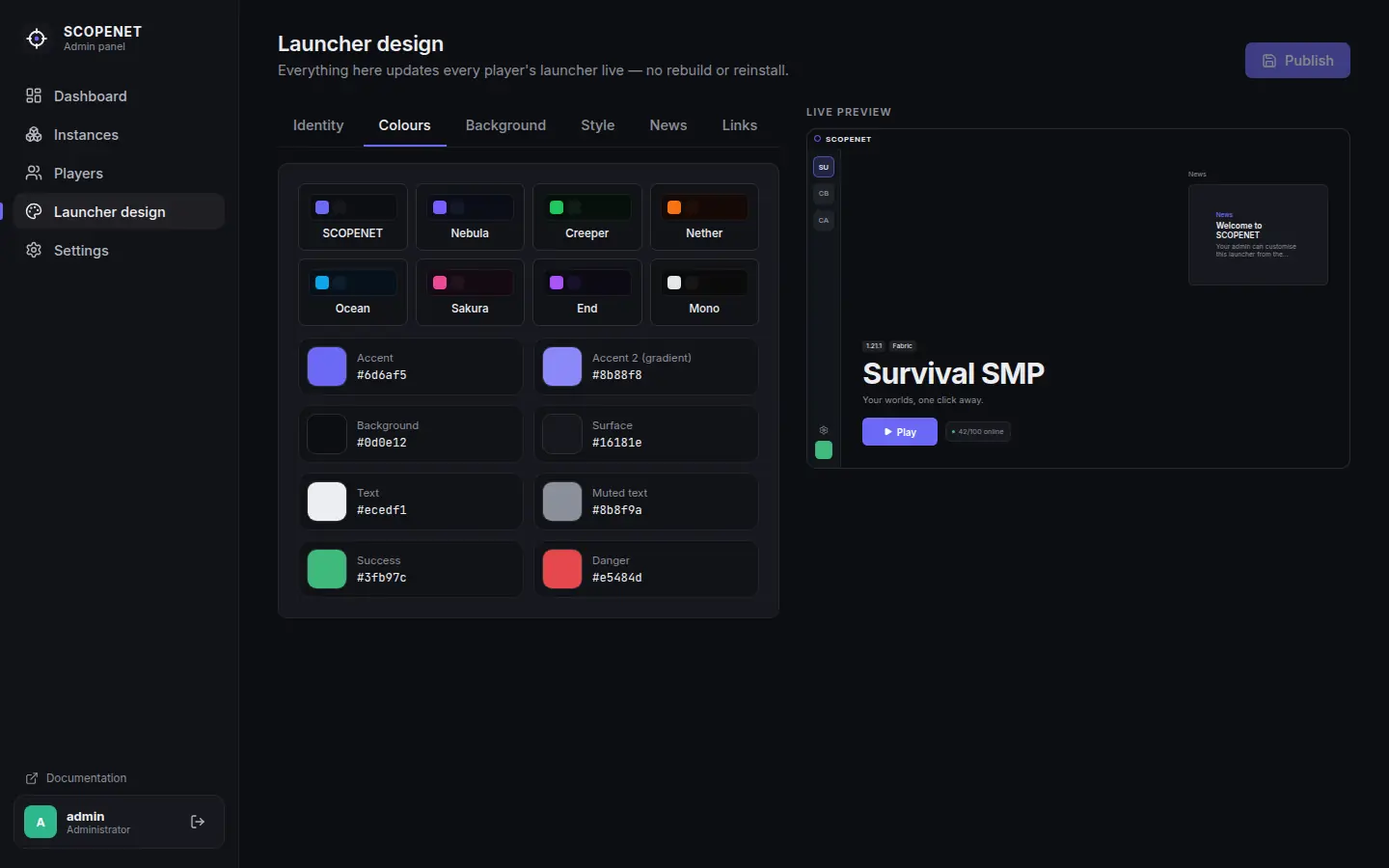
Task: Click the Fabric tag in preview
Action: point(902,345)
